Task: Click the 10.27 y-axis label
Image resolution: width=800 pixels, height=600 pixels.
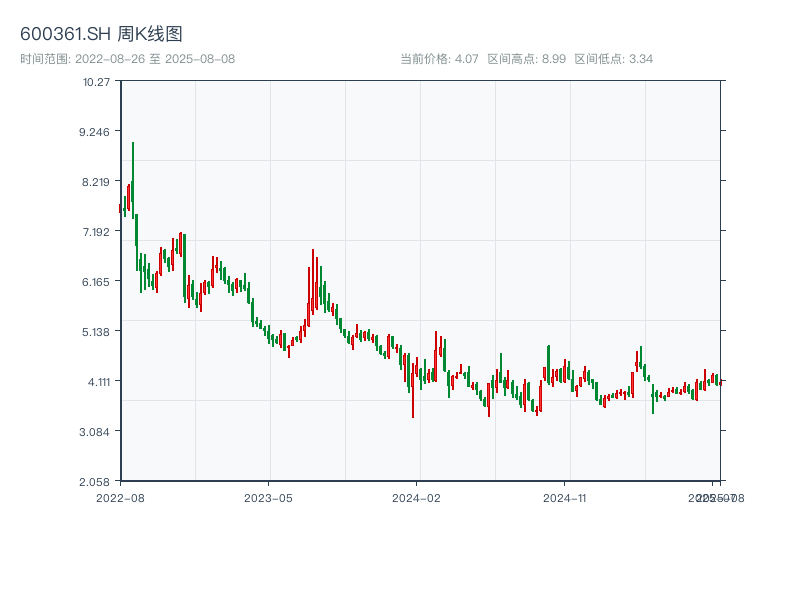Action: [97, 81]
